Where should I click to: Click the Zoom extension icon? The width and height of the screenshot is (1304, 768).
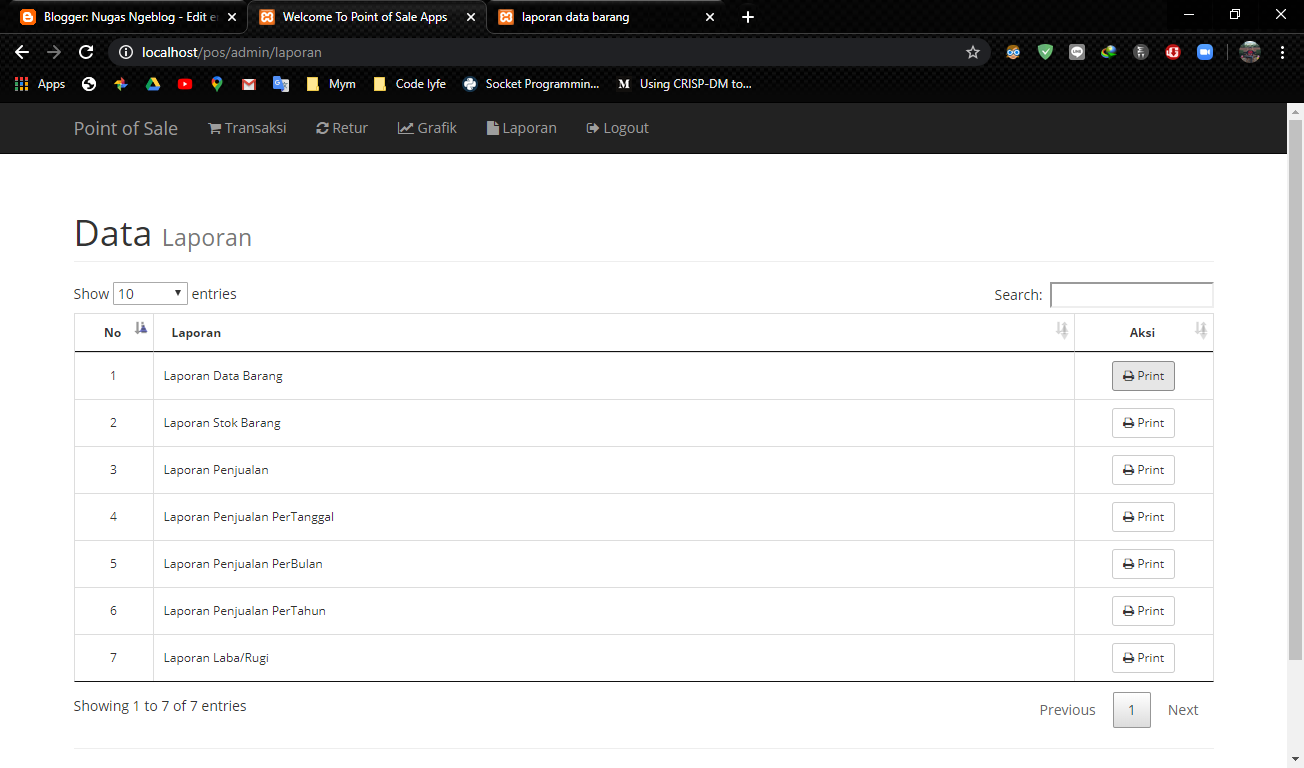coord(1205,52)
